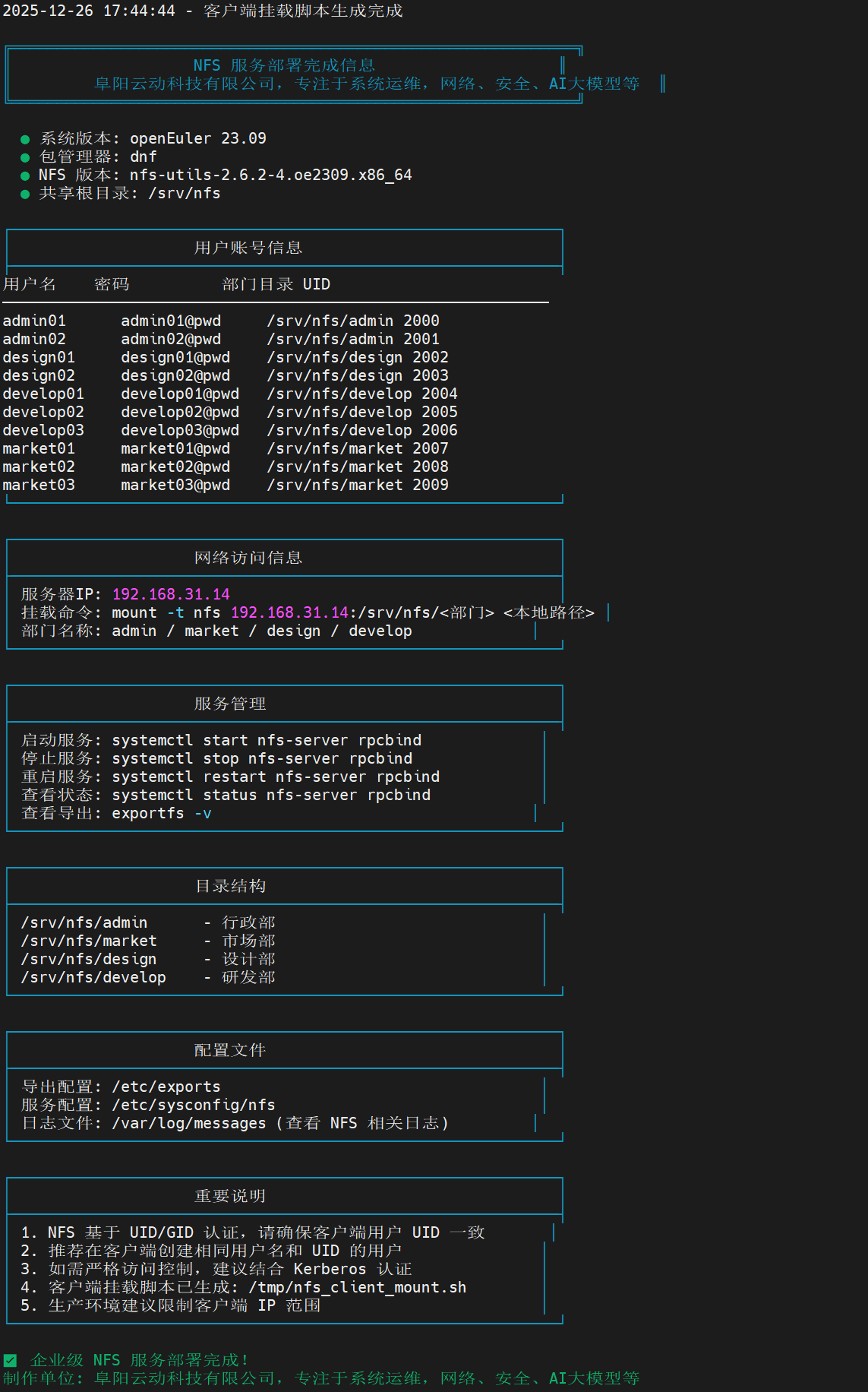Click the 配置文件 section header
This screenshot has height=1392, width=868.
click(230, 1050)
